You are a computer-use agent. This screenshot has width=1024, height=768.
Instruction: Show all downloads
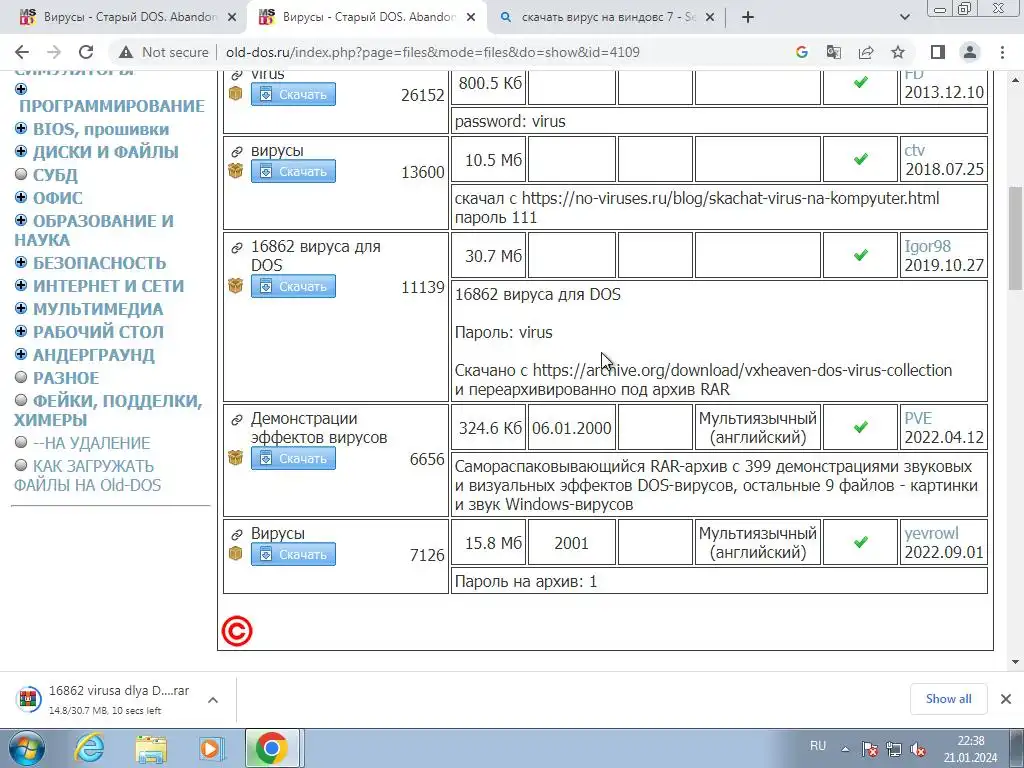[948, 699]
